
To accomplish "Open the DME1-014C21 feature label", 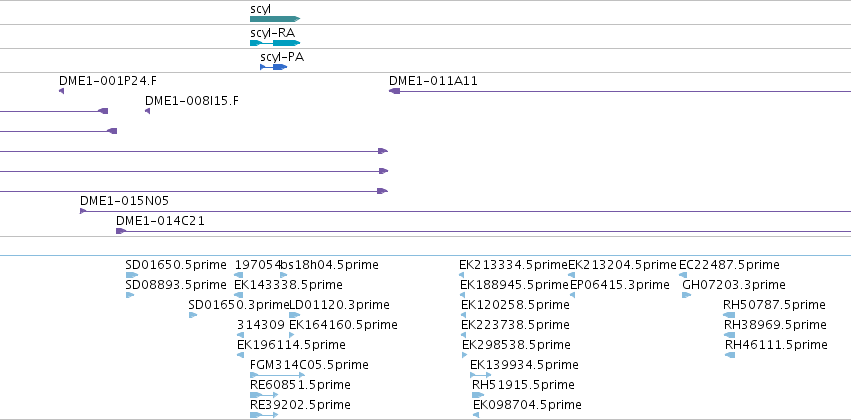I will [160, 221].
